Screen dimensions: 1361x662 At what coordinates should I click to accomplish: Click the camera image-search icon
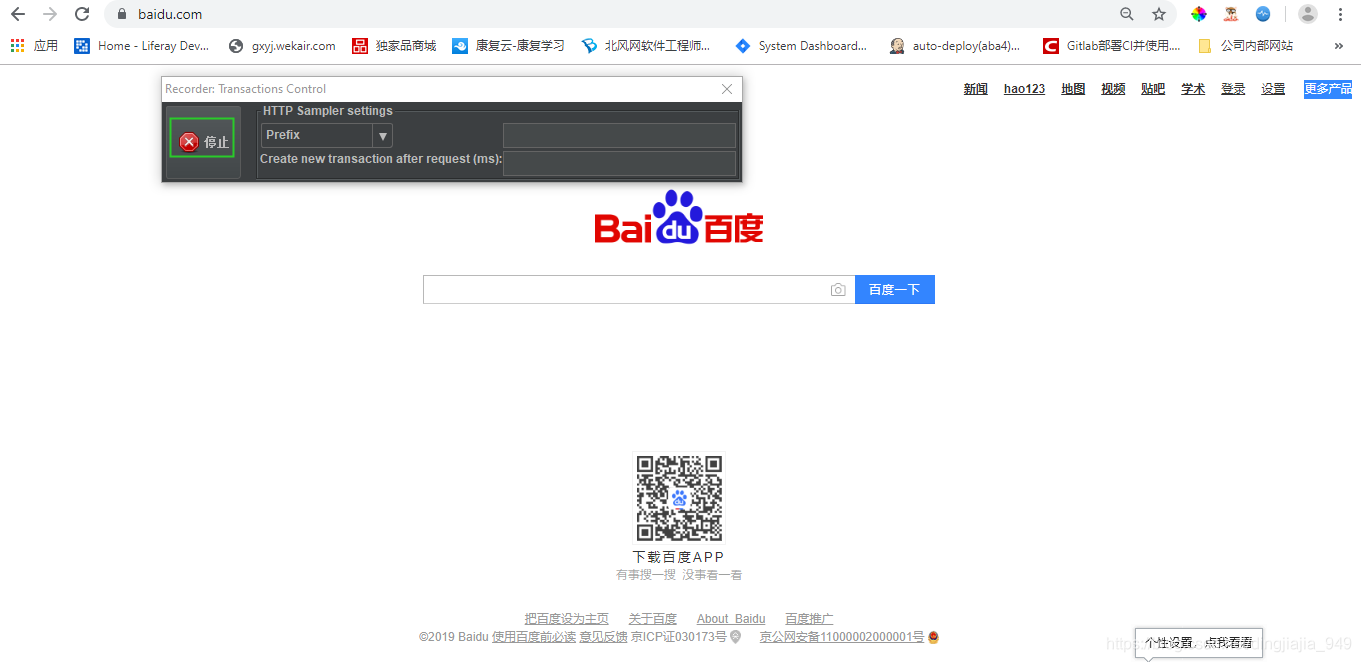click(x=838, y=290)
